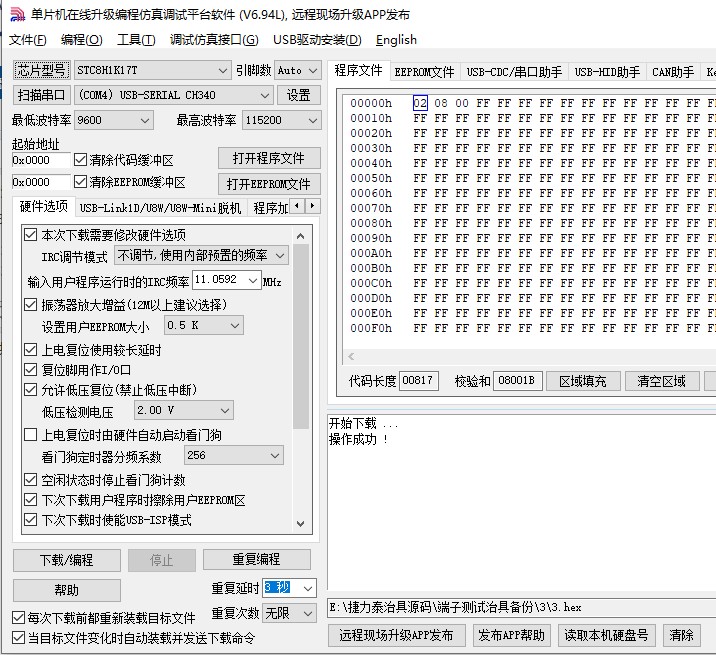This screenshot has width=716, height=655.
Task: Open the IRC frequency 11.0592 dropdown
Action: (253, 280)
